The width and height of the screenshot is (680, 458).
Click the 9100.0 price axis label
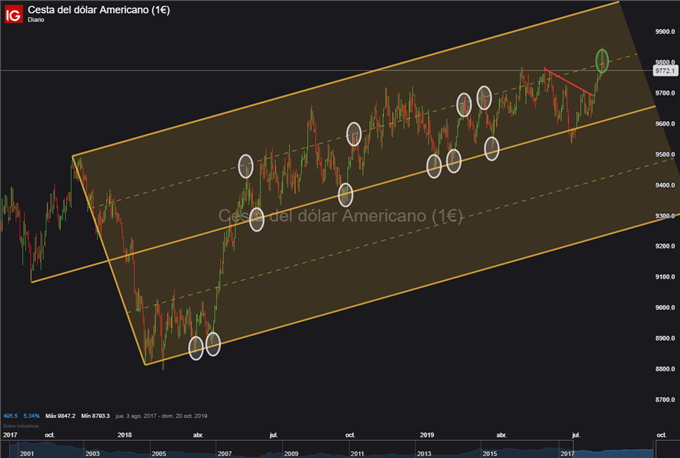tap(665, 277)
